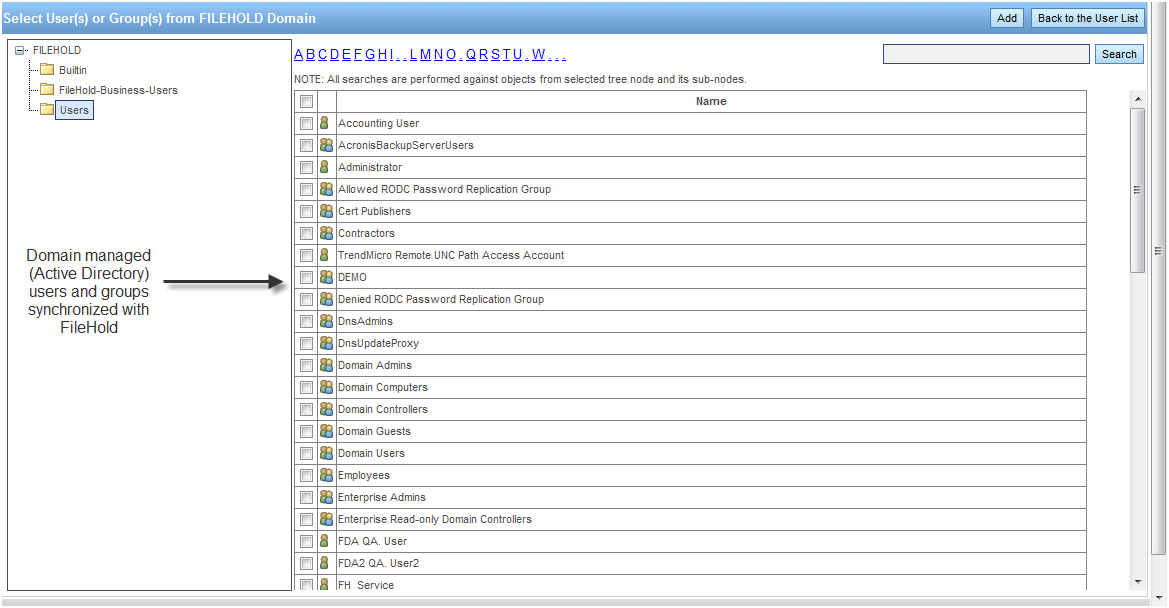Toggle the select-all checkbox in the header row
This screenshot has width=1169, height=608.
(306, 101)
